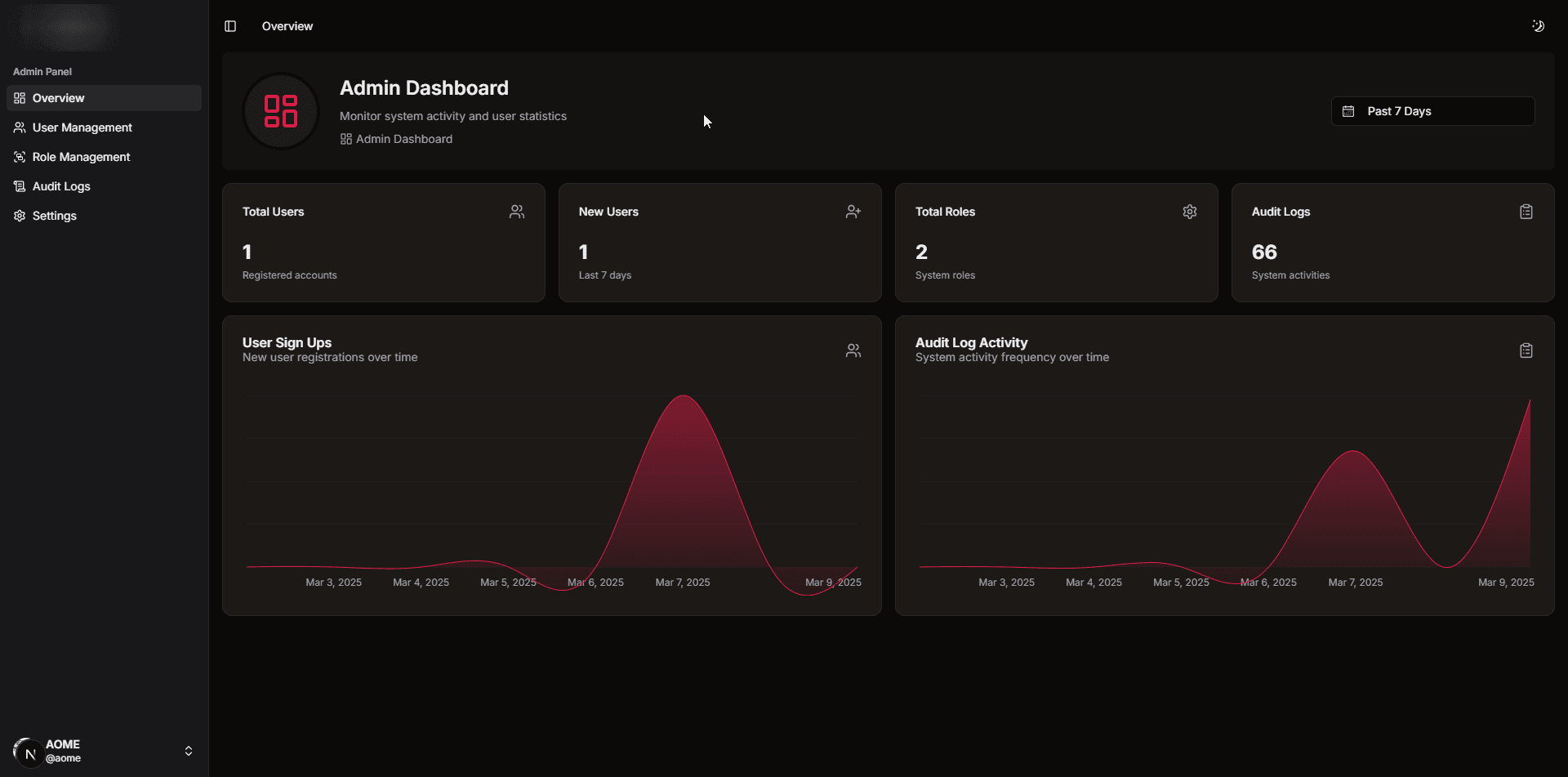Select the Settings gear icon in sidebar
Viewport: 1568px width, 777px height.
coord(19,216)
